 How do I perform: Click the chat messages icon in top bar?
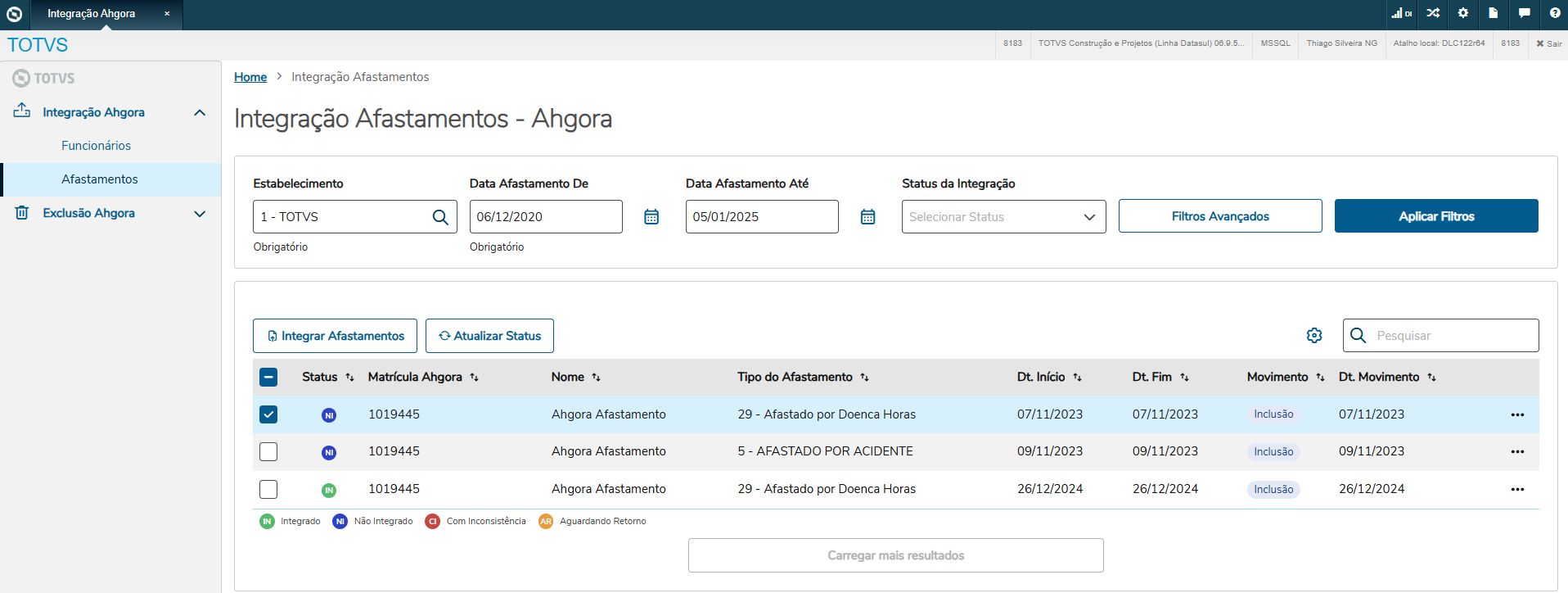1524,13
